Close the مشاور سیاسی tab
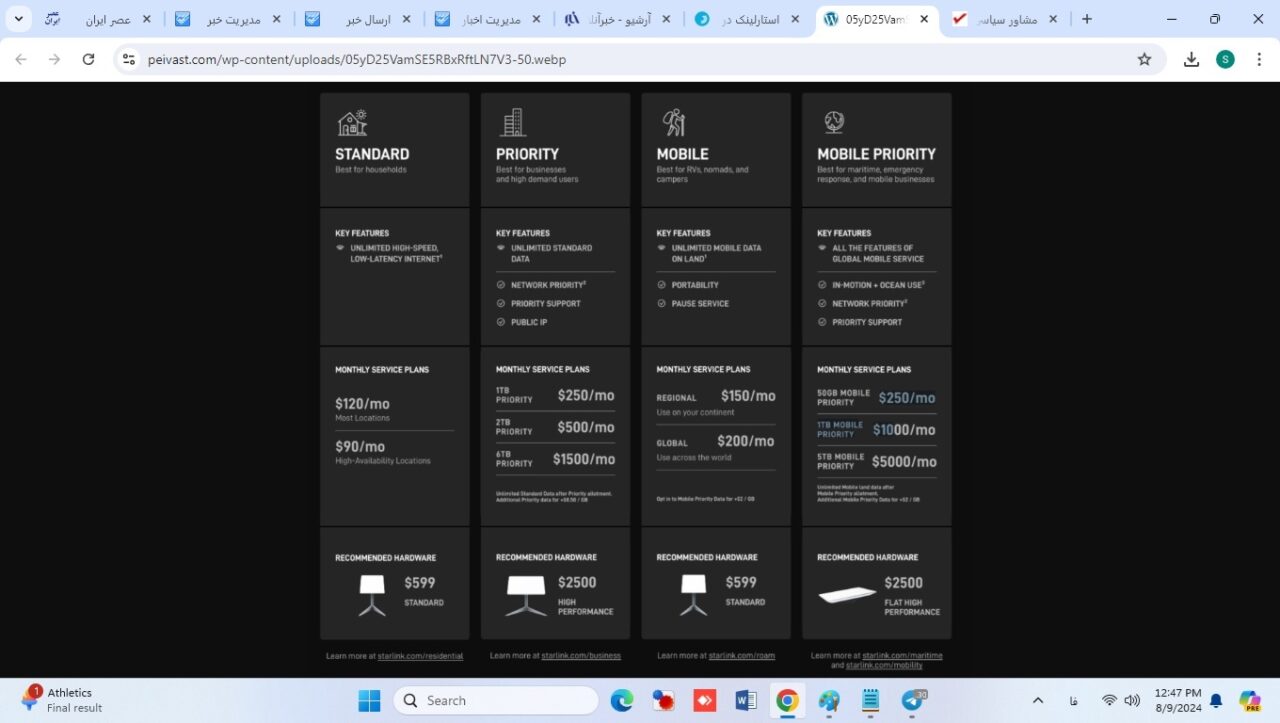 click(1053, 19)
